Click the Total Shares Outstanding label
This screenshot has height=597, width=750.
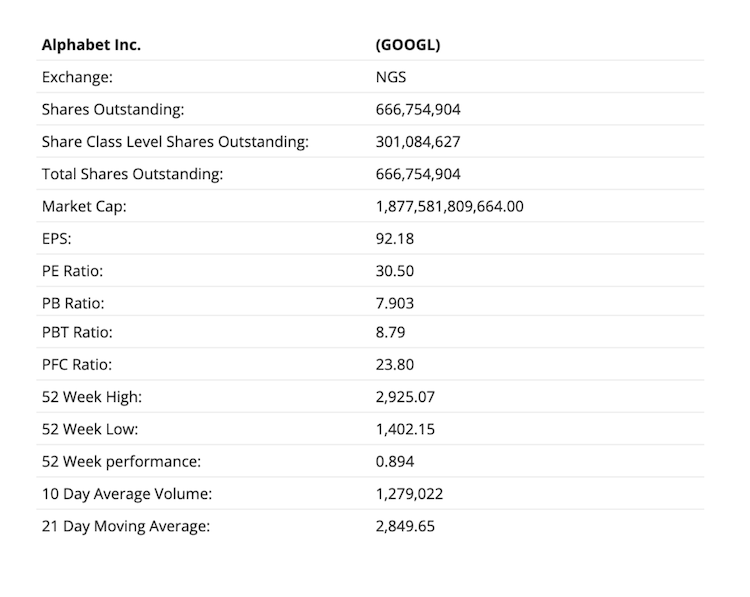point(132,174)
